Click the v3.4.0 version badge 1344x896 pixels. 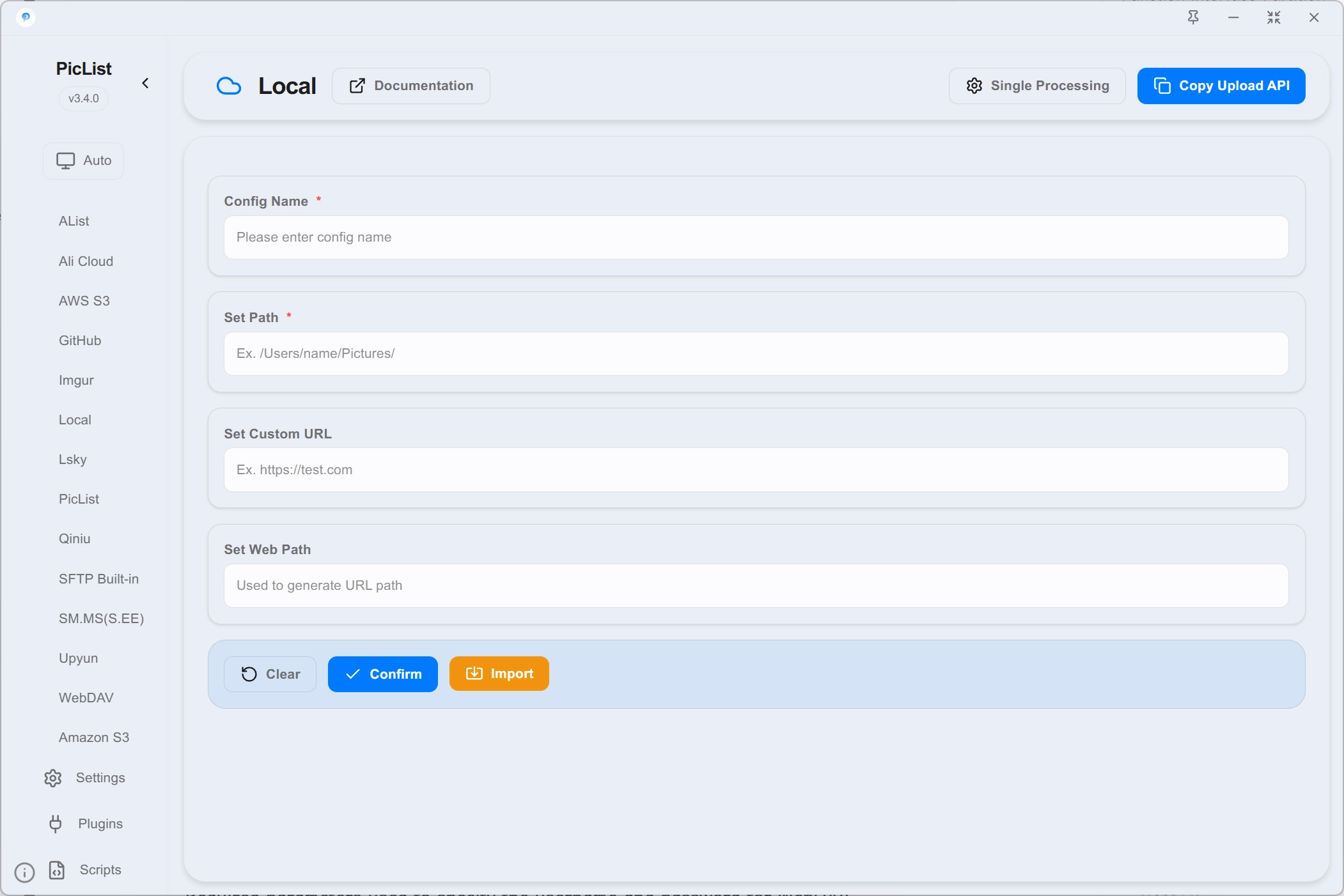point(84,98)
